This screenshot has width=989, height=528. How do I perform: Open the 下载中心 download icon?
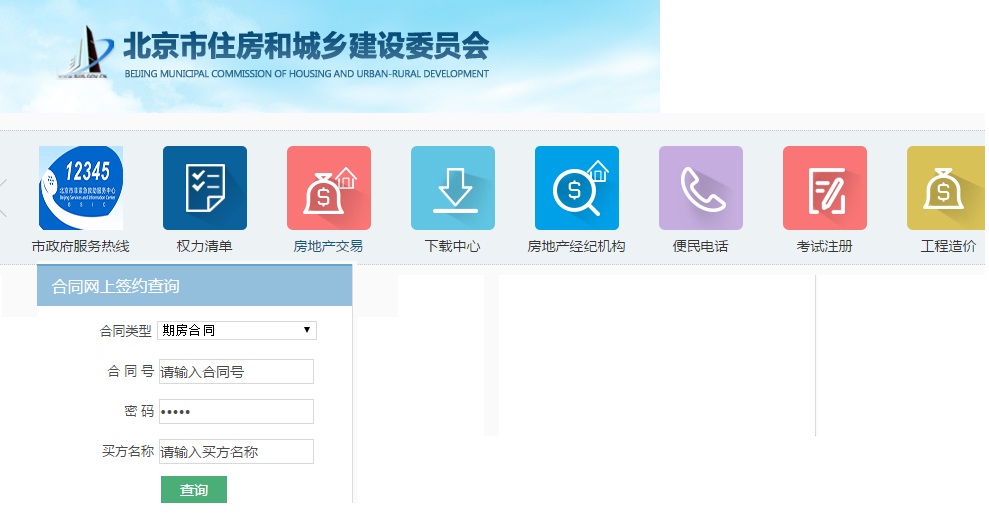coord(453,188)
